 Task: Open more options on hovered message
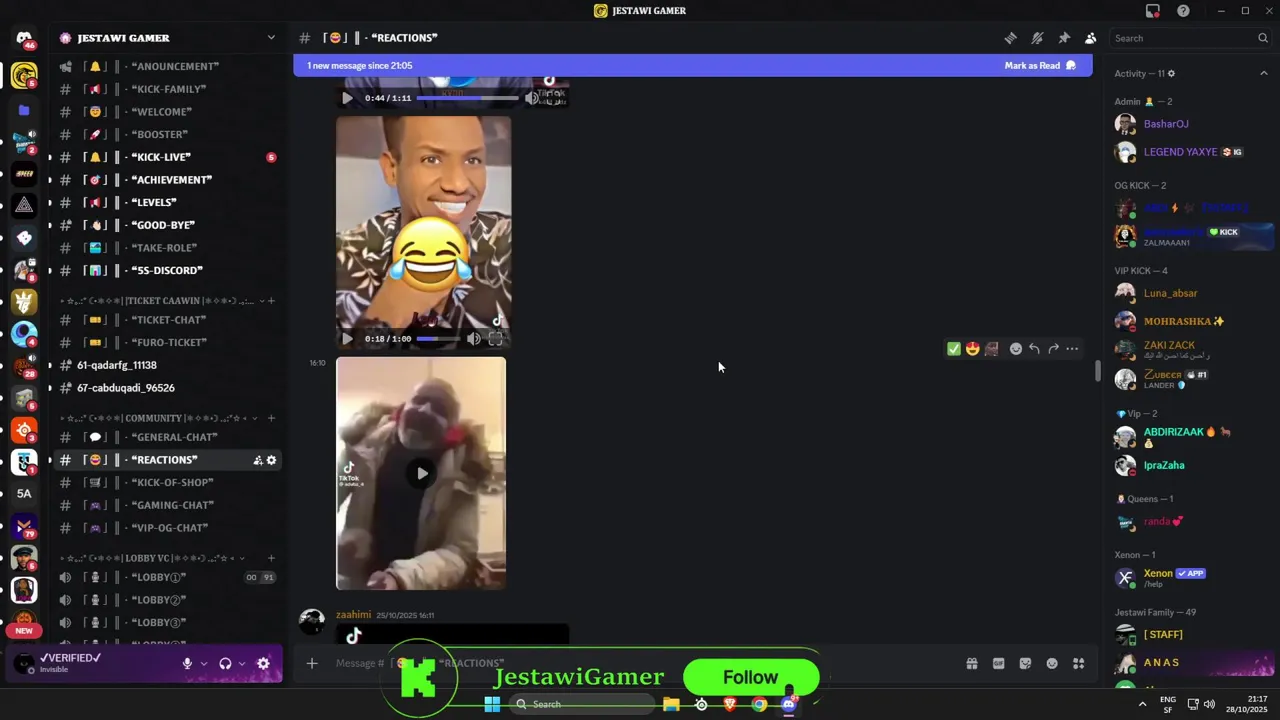click(x=1072, y=349)
